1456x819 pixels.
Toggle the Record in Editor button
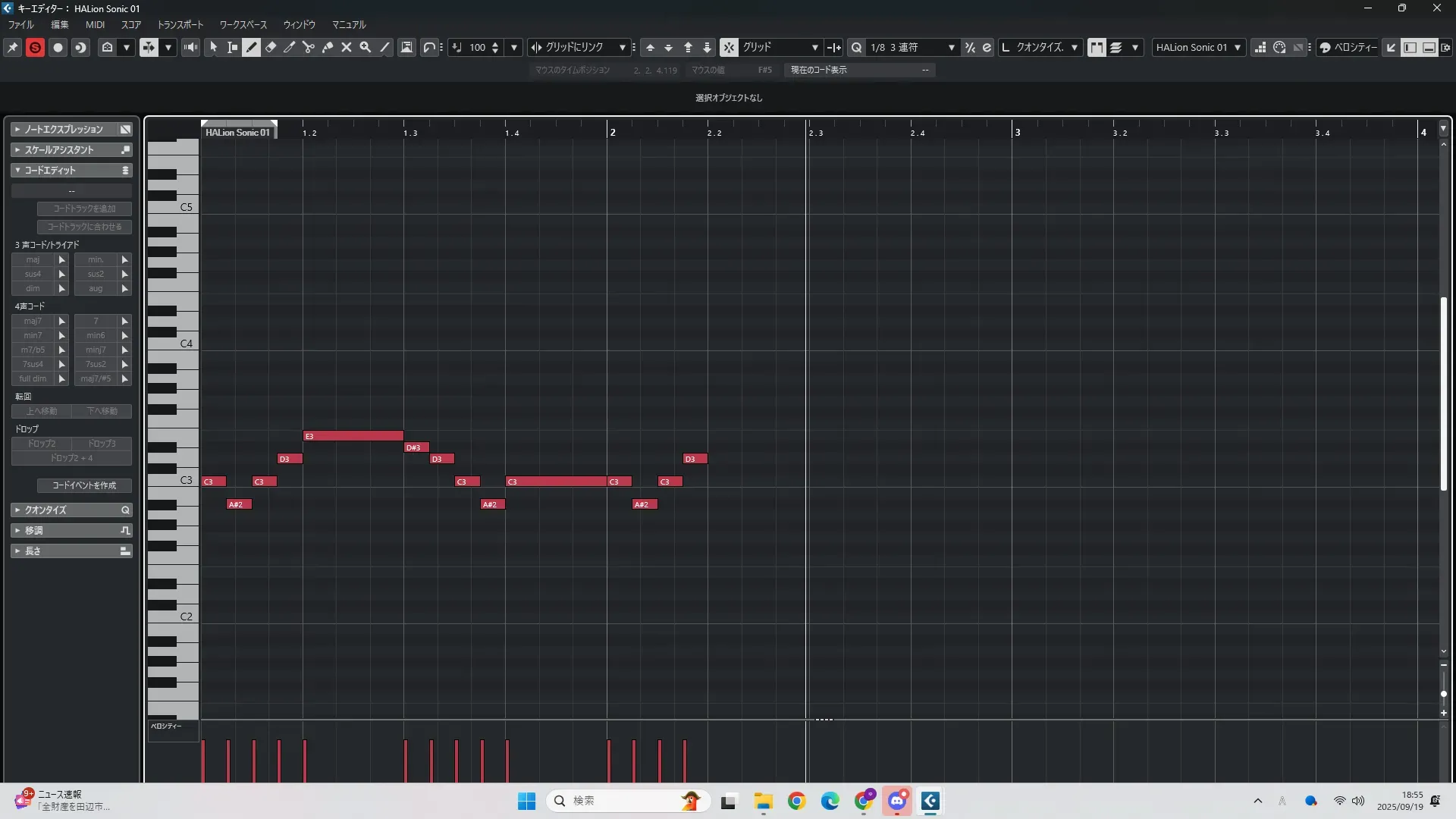[x=58, y=47]
